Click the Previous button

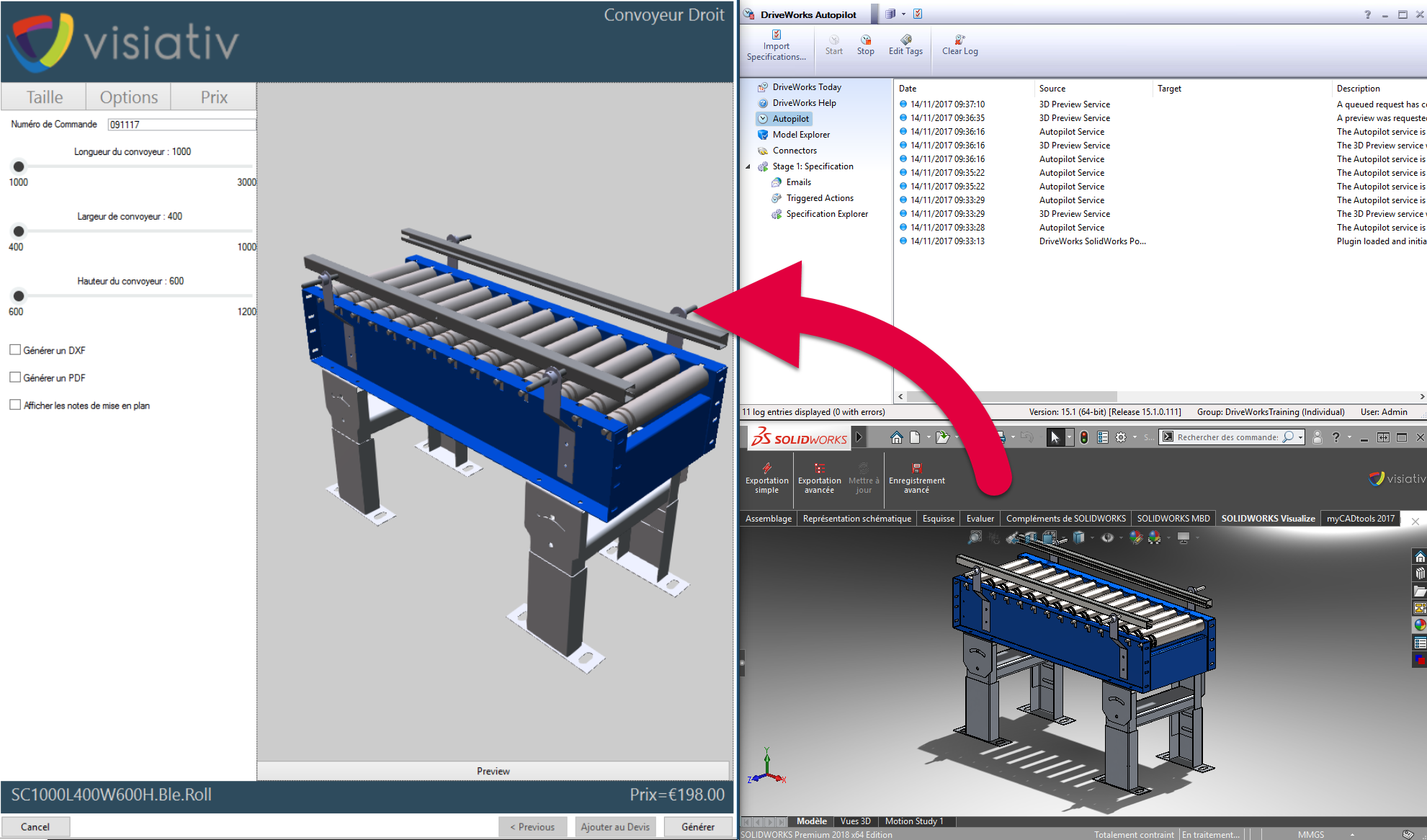point(532,826)
